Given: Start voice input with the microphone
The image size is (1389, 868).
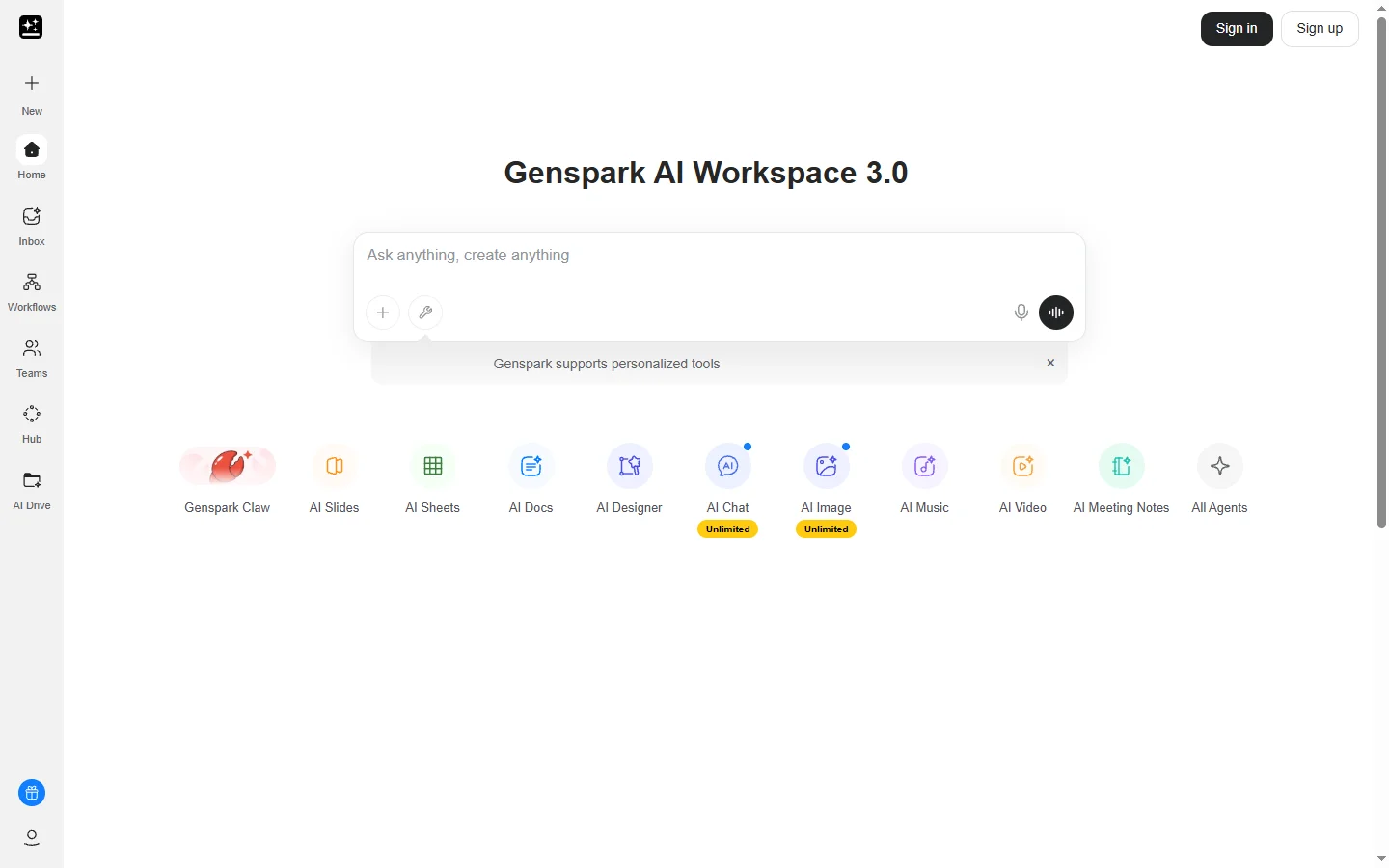Looking at the screenshot, I should (x=1021, y=312).
